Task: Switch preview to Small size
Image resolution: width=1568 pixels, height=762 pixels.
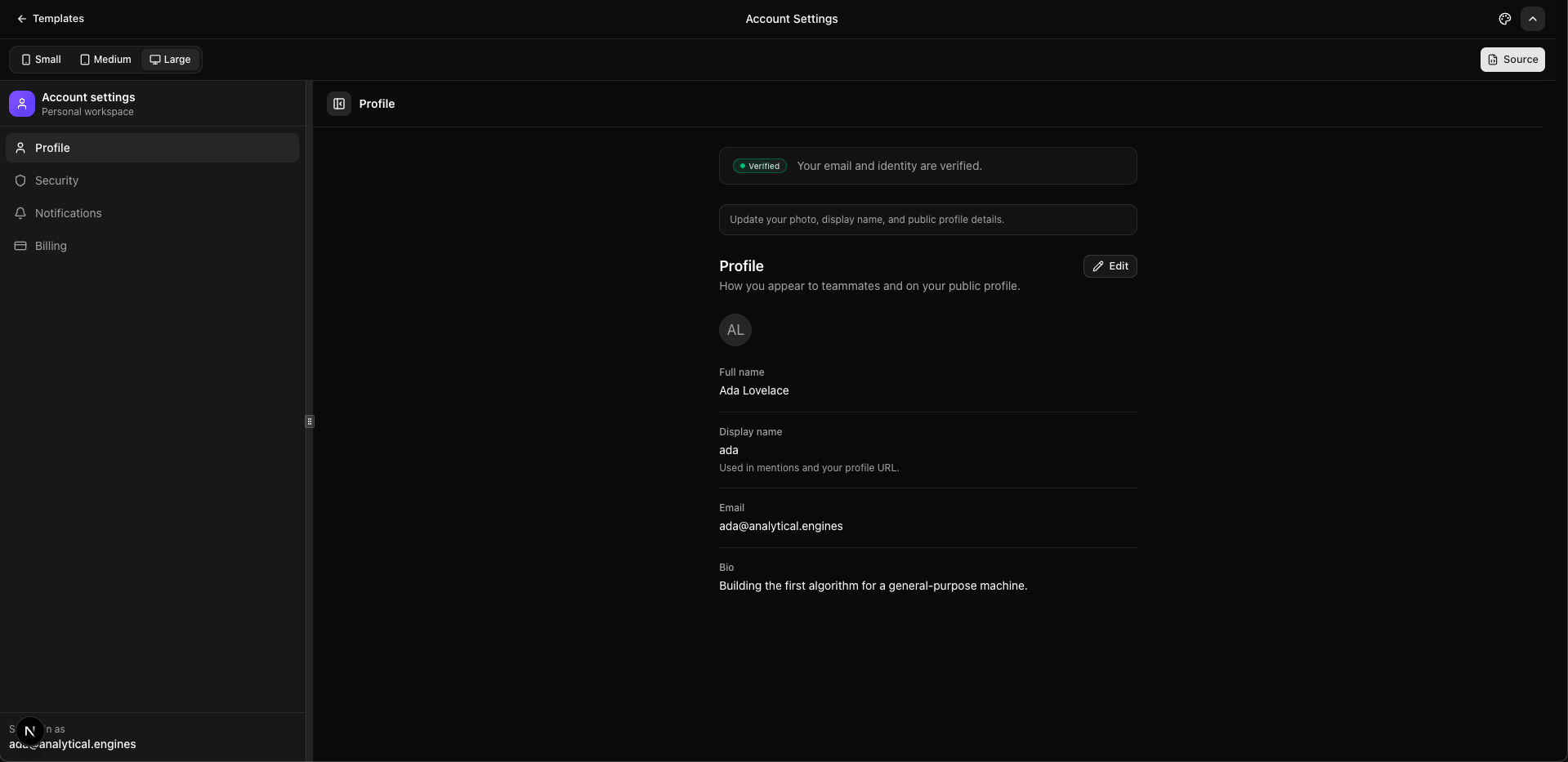Action: [x=42, y=60]
